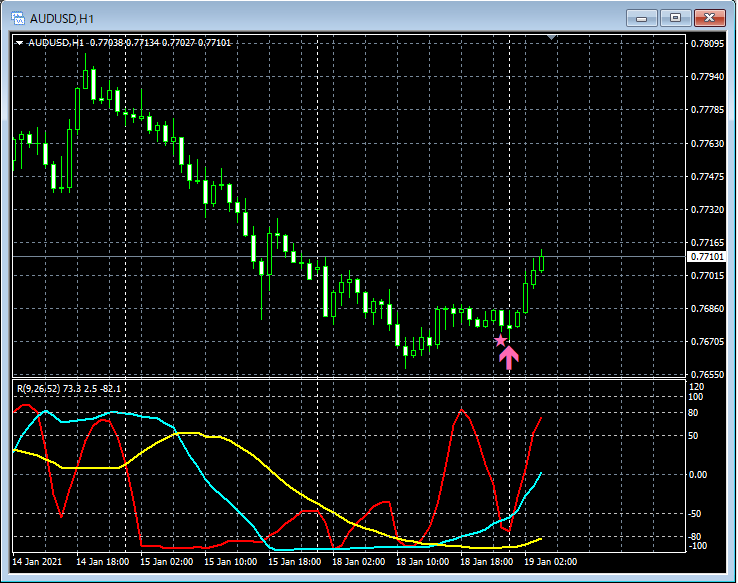Maximize the AUDUSD,H1 chart window
The height and width of the screenshot is (583, 738).
tap(676, 18)
